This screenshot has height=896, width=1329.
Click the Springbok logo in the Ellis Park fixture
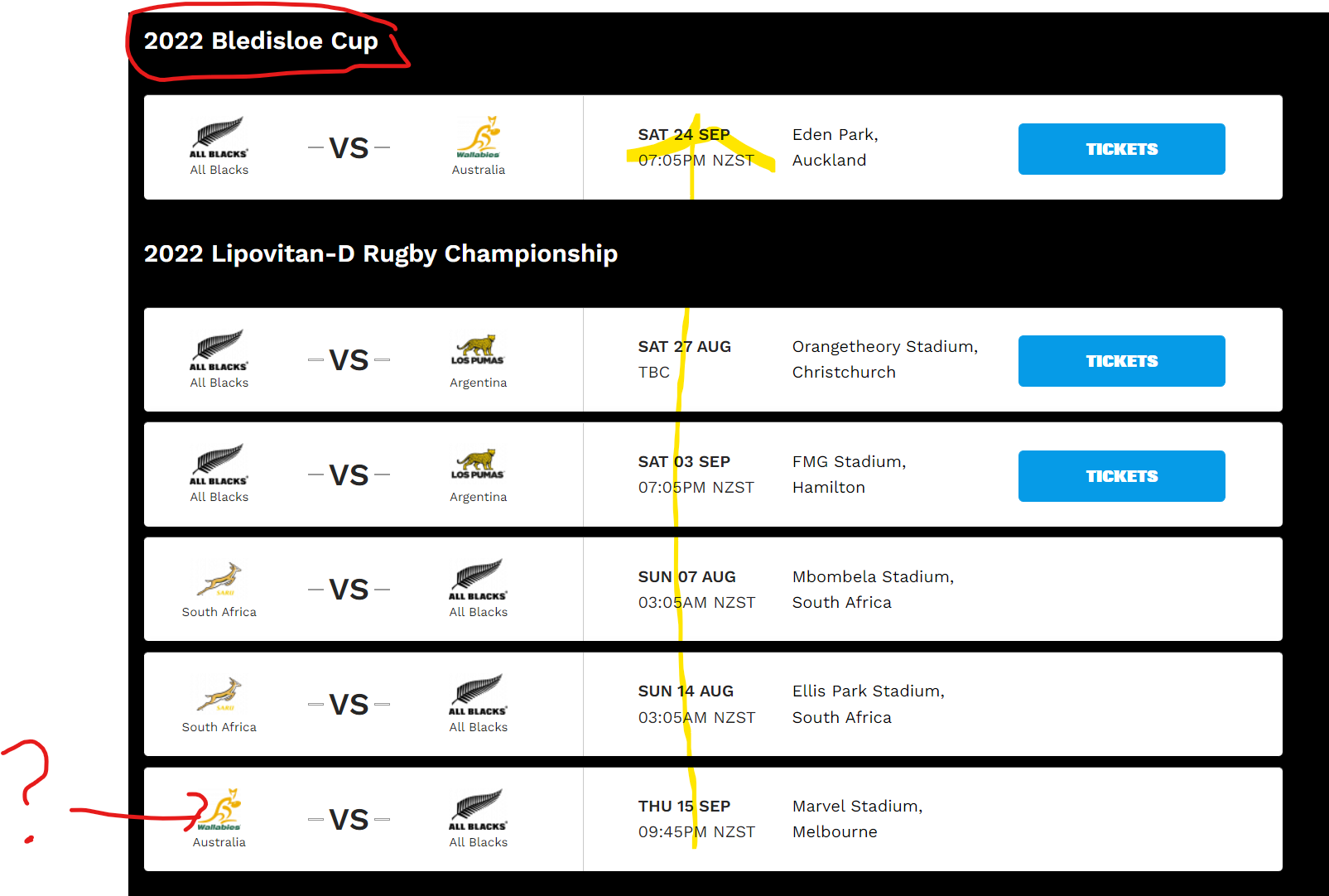[x=219, y=694]
